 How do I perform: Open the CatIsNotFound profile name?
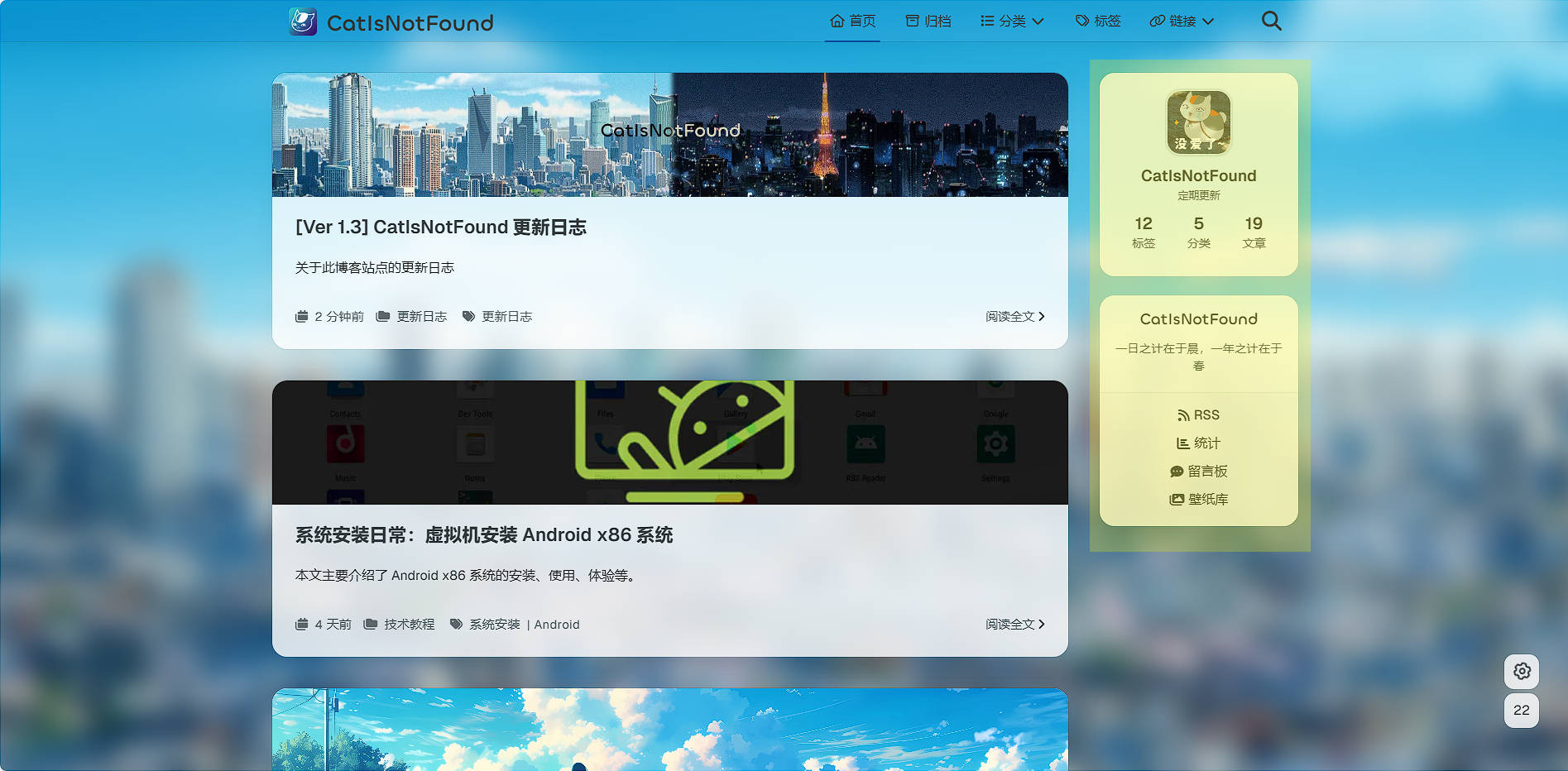pyautogui.click(x=1198, y=175)
